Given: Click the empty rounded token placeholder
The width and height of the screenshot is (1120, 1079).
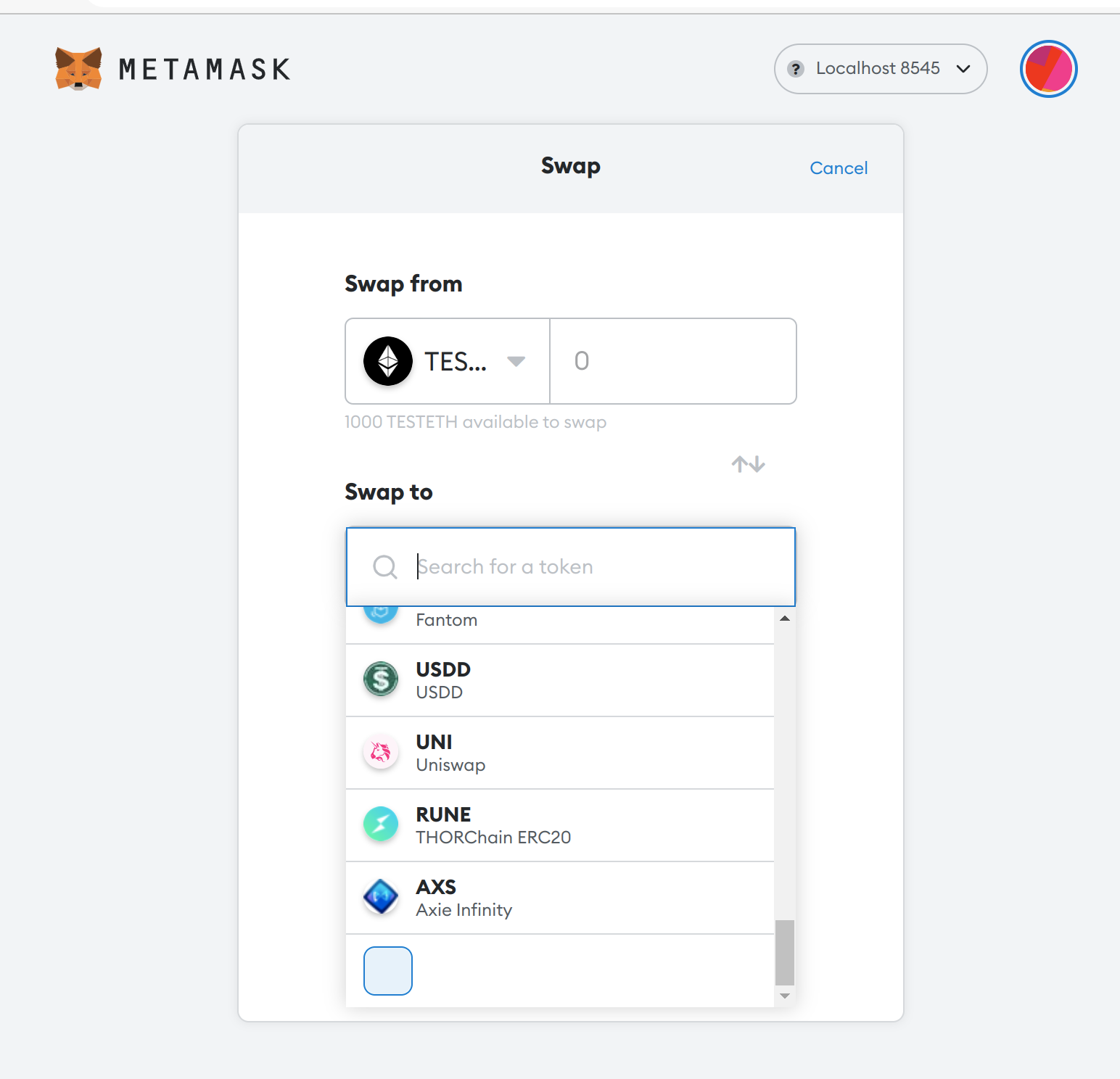Looking at the screenshot, I should (x=387, y=971).
